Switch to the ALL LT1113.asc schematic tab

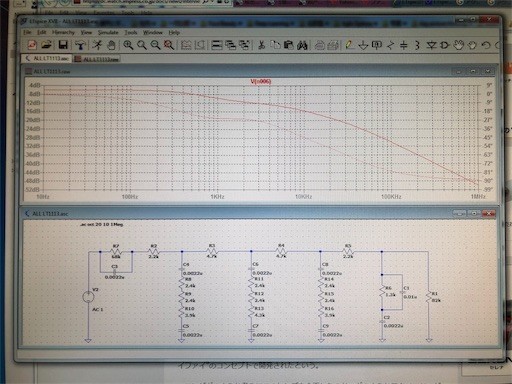point(47,58)
